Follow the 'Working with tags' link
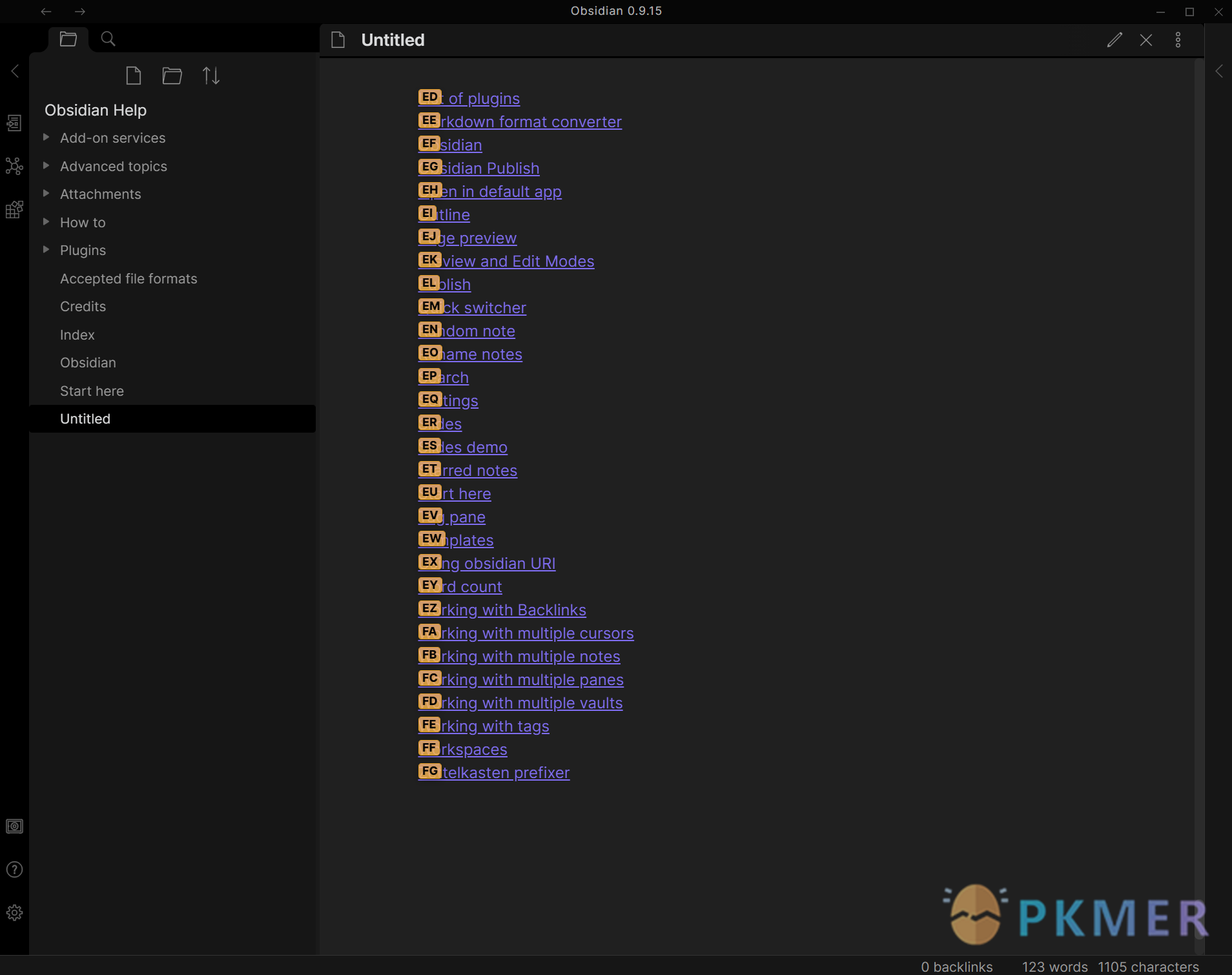 point(484,726)
